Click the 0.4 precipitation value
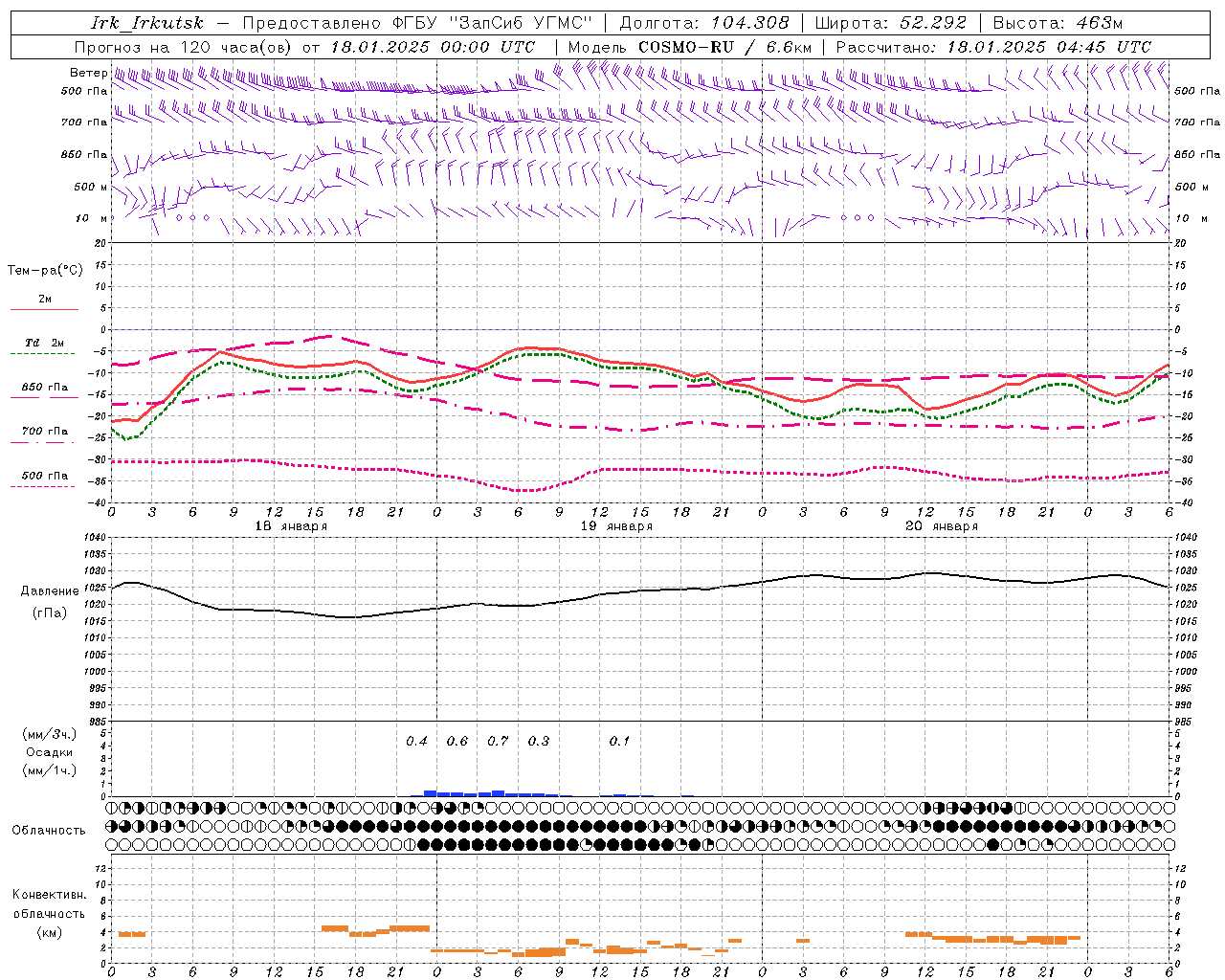Screen dimensions: 1225x980 pos(416,741)
